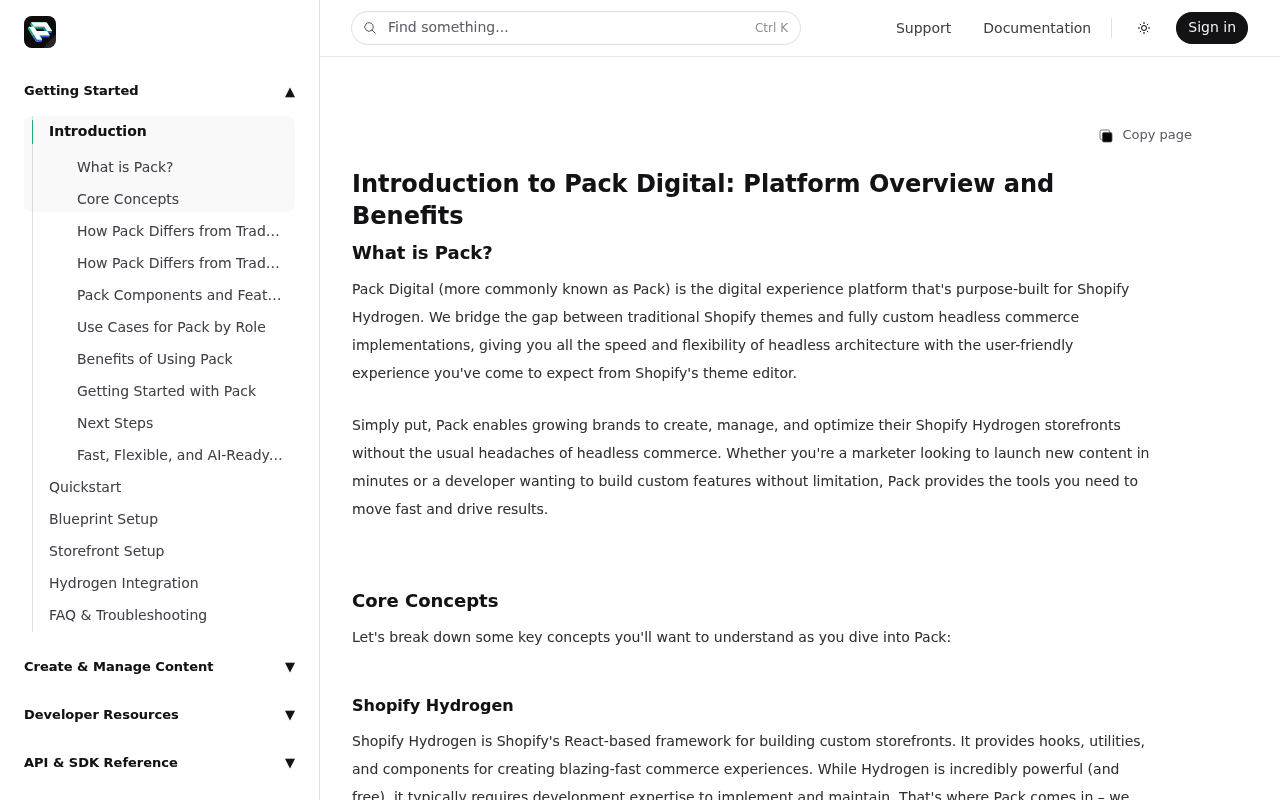Open the FAQ & Troubleshooting page

point(128,615)
